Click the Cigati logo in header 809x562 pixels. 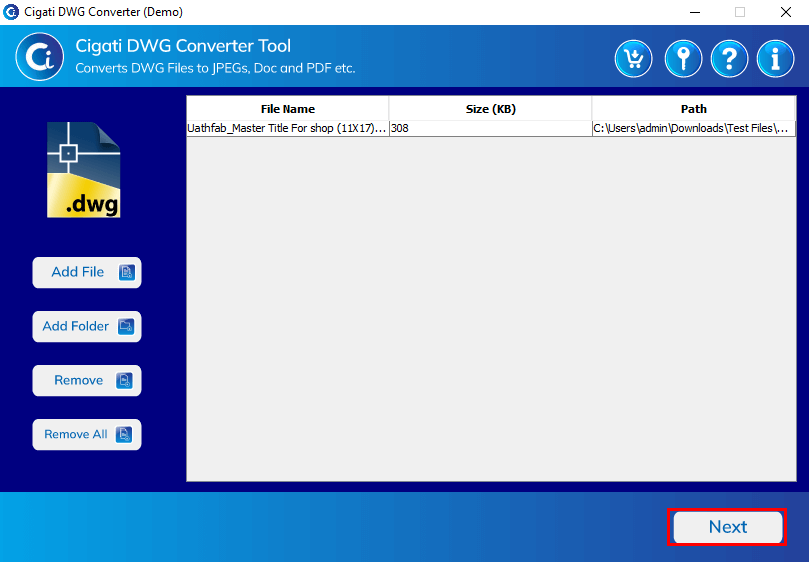40,57
